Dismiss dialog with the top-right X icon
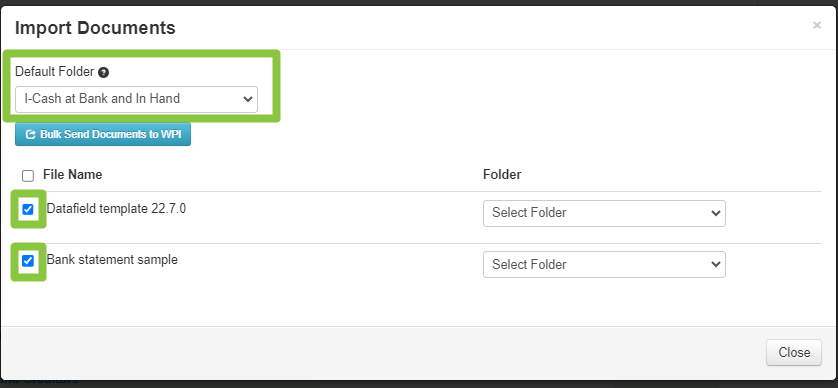This screenshot has width=838, height=388. point(817,25)
